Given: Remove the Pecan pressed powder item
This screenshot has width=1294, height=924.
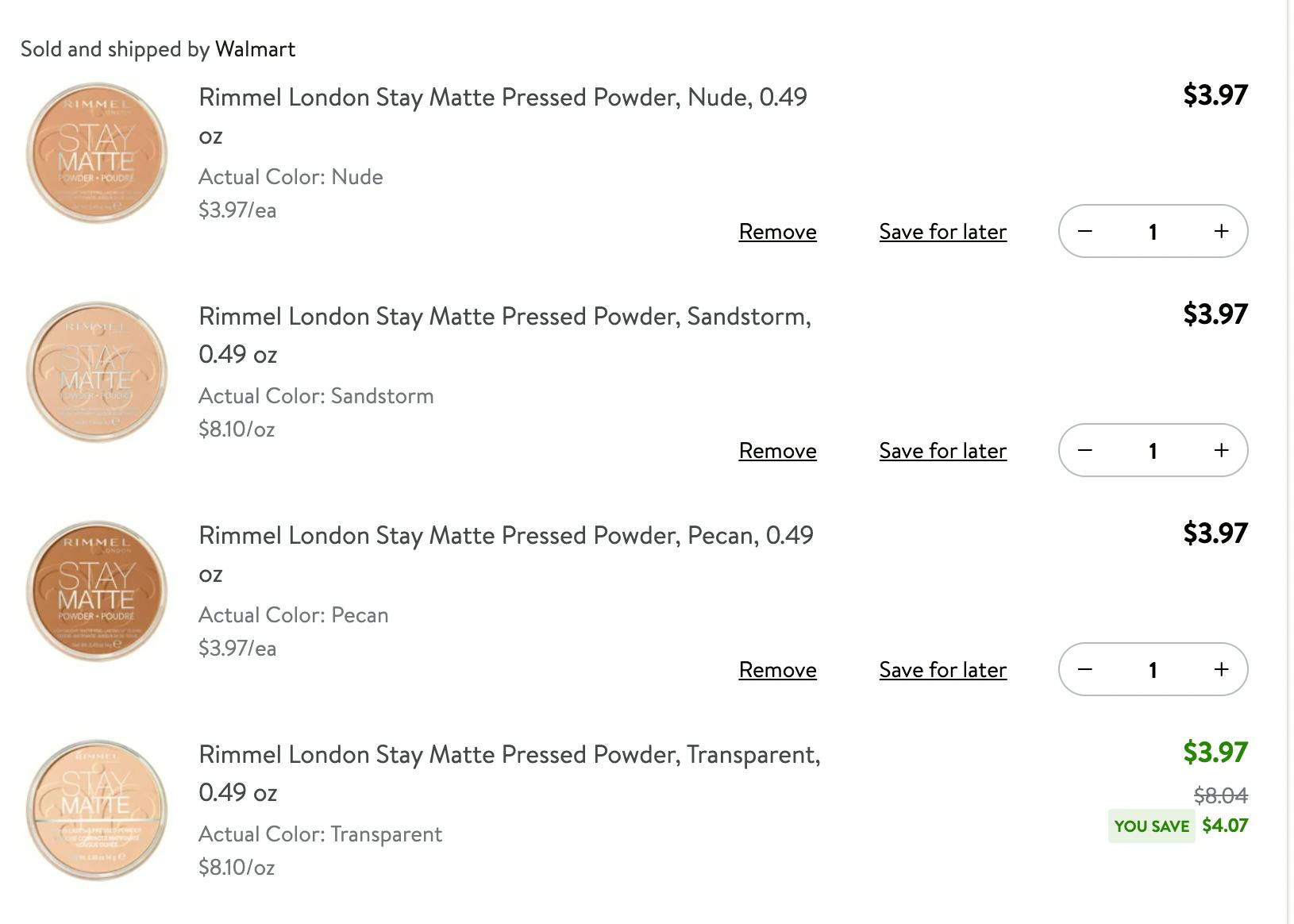Looking at the screenshot, I should coord(777,670).
